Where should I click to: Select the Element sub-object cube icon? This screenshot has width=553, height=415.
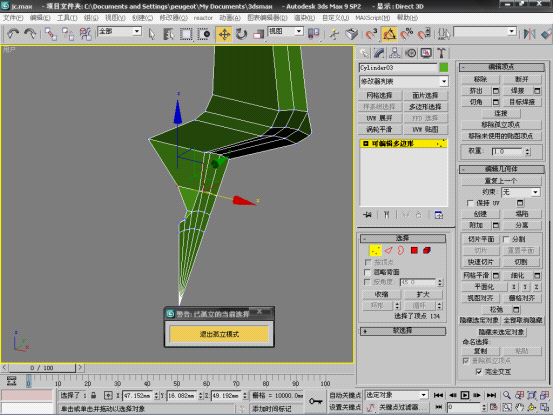(427, 250)
